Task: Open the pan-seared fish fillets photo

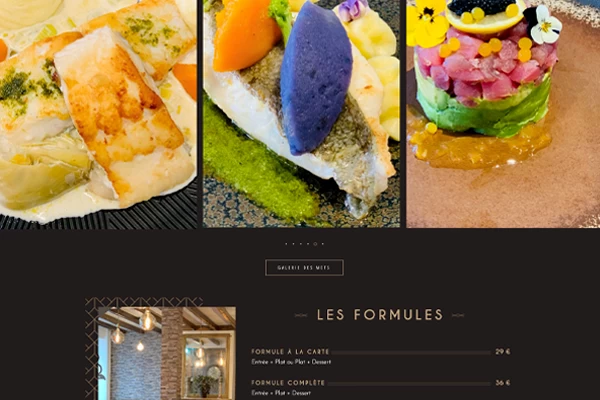Action: [98, 114]
